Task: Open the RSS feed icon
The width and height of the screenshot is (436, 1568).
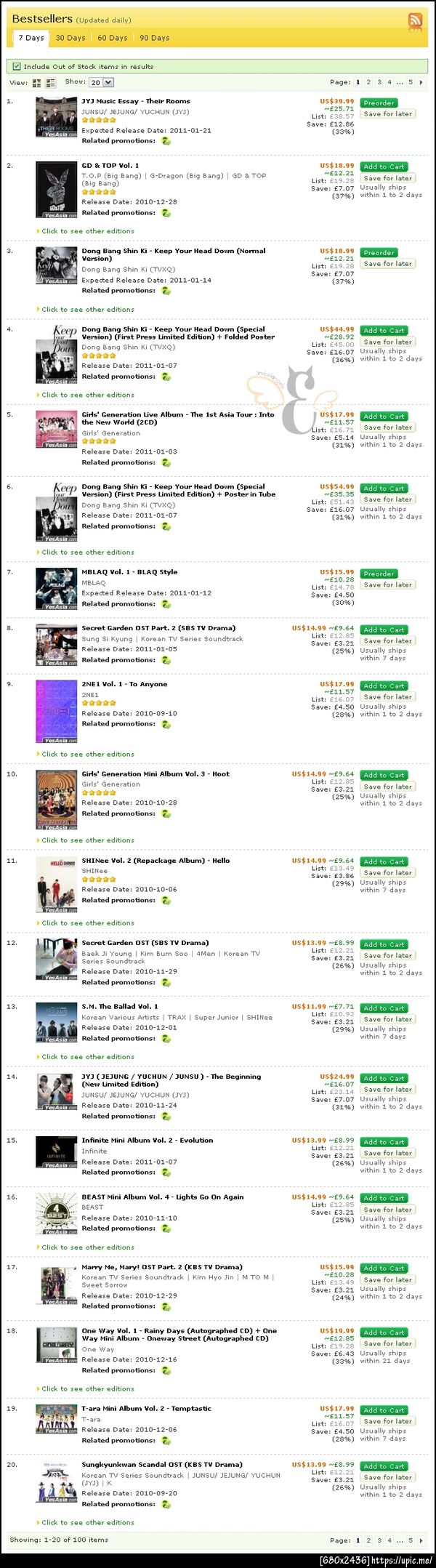Action: (x=415, y=20)
